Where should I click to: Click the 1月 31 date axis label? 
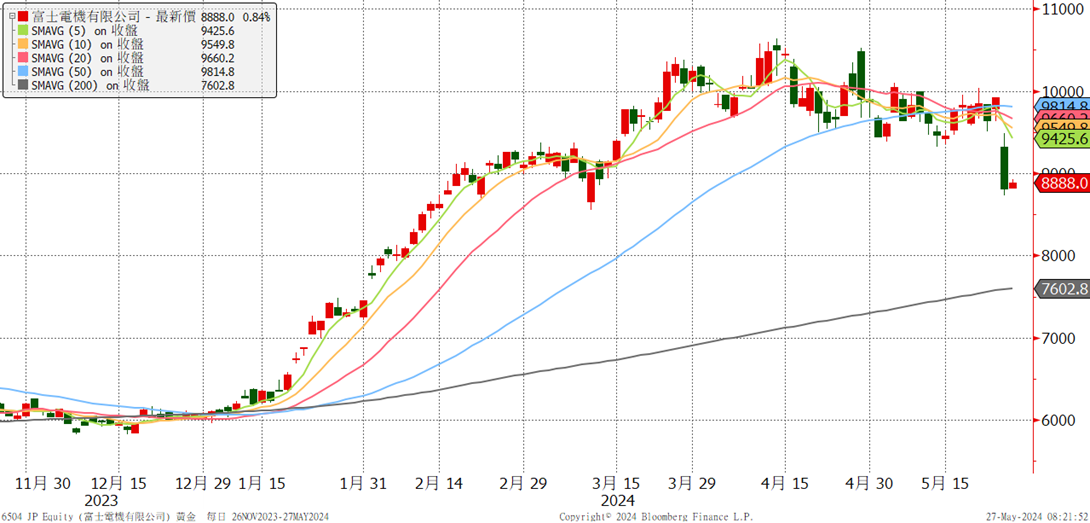[364, 483]
